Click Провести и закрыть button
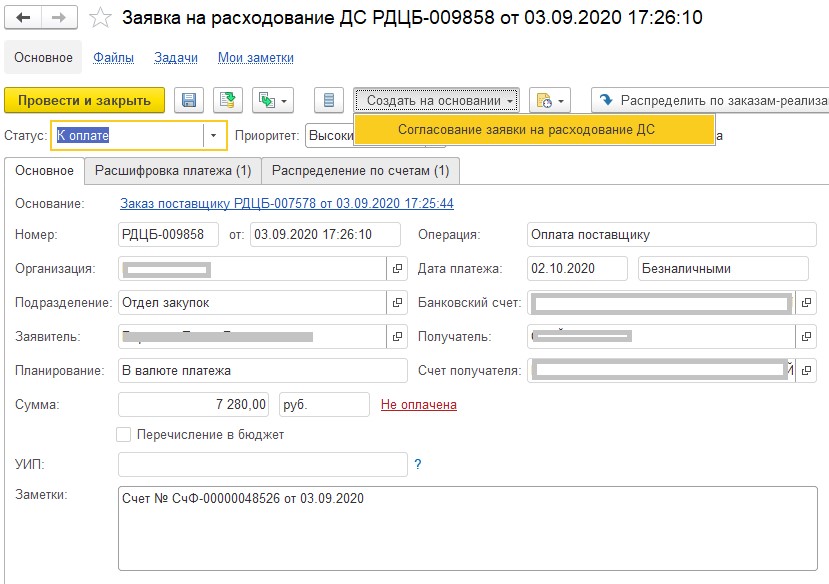The height and width of the screenshot is (584, 829). tap(85, 100)
